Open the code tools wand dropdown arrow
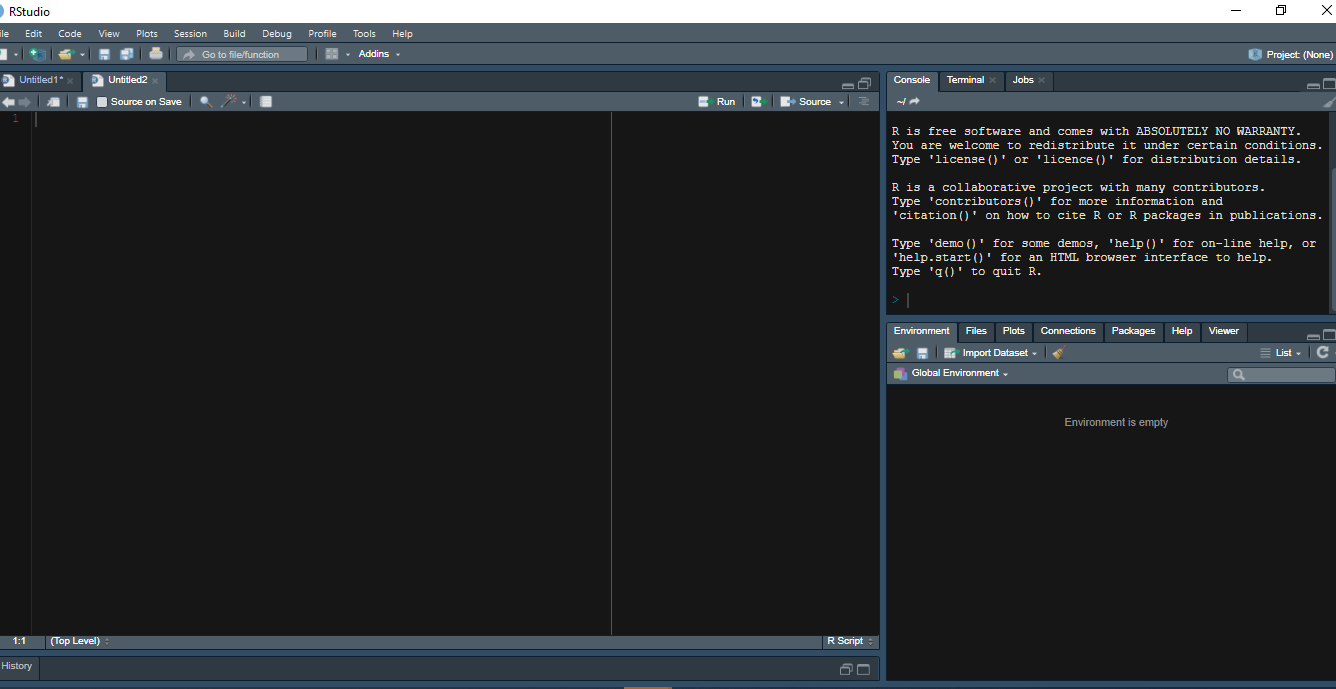Image resolution: width=1336 pixels, height=689 pixels. (x=244, y=103)
